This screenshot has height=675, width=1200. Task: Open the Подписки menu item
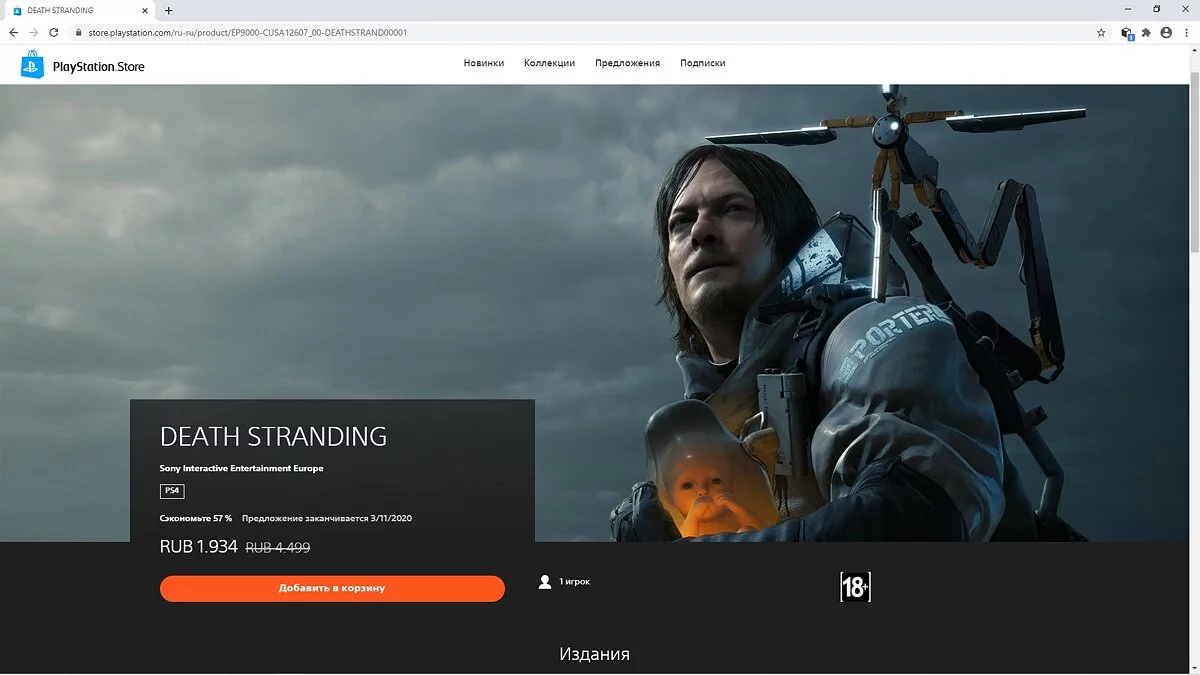[x=702, y=63]
